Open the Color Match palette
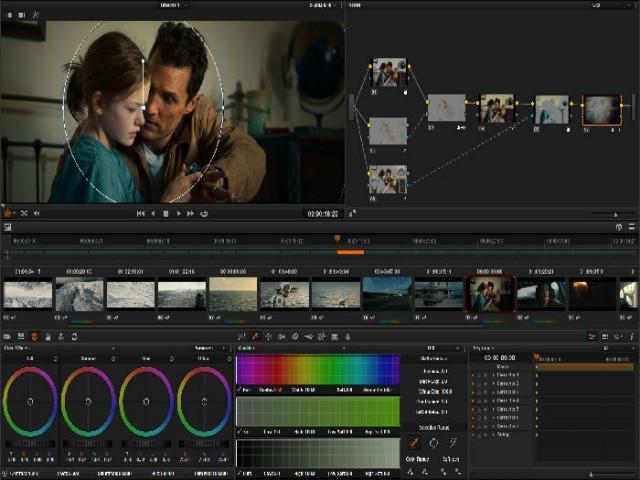Viewport: 640px width, 480px height. coord(21,337)
